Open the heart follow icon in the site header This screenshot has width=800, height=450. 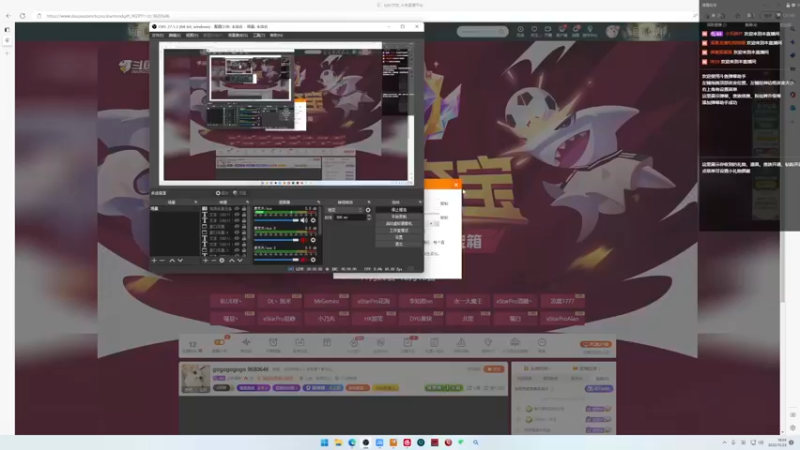(534, 30)
